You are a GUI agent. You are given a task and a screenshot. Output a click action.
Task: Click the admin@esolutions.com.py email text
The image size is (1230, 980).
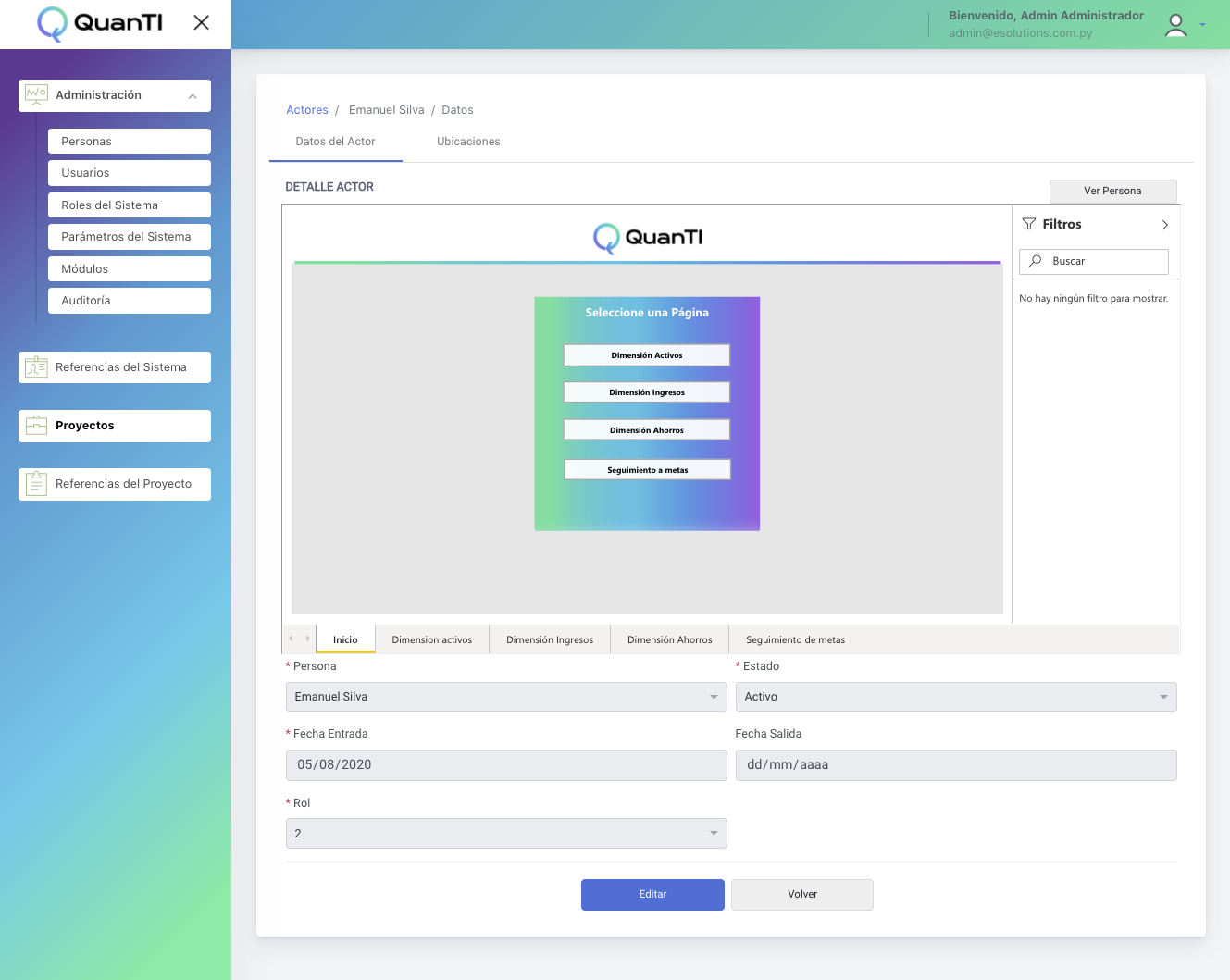[1021, 33]
